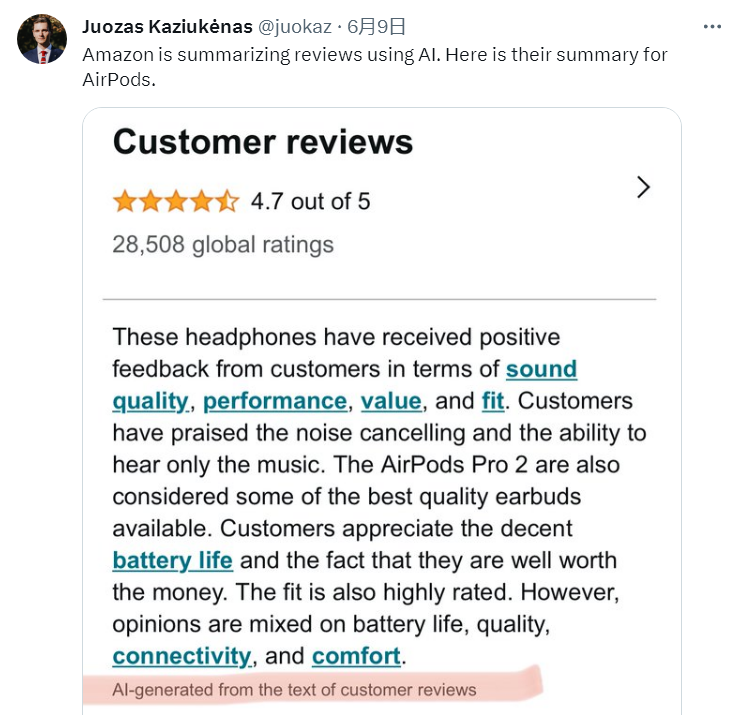Click the highlighted "AI-generated from the text" note

[294, 690]
